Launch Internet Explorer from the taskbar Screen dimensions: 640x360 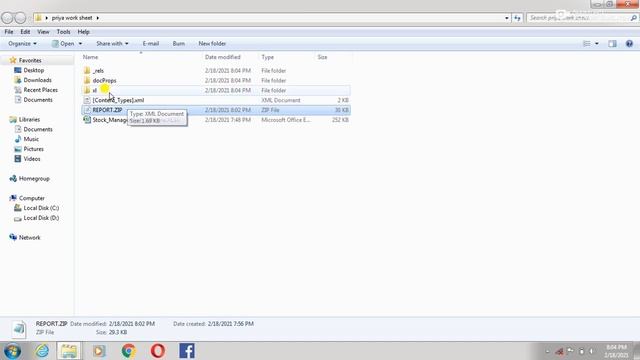pyautogui.click(x=42, y=351)
